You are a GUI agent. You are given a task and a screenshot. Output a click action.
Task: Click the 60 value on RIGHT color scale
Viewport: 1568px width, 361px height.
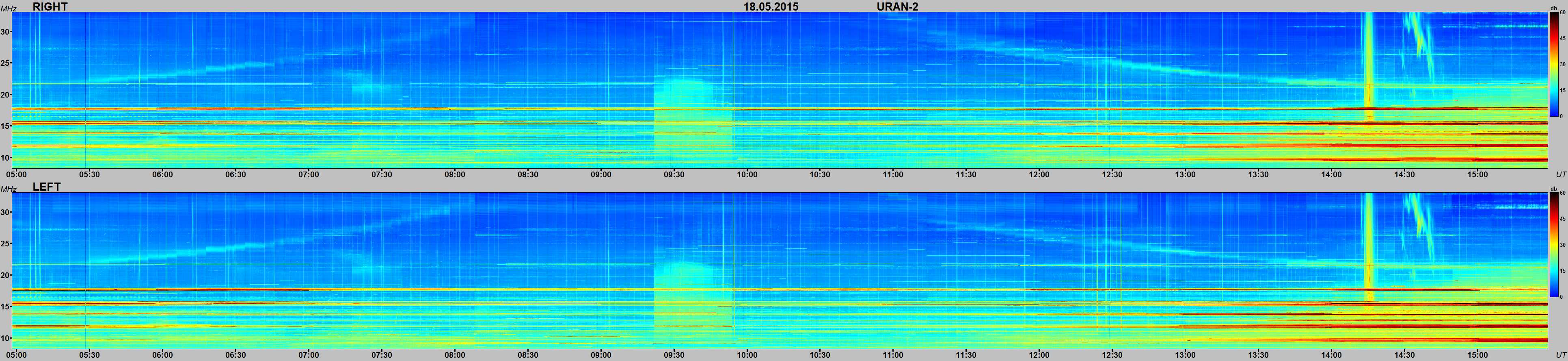point(1562,12)
